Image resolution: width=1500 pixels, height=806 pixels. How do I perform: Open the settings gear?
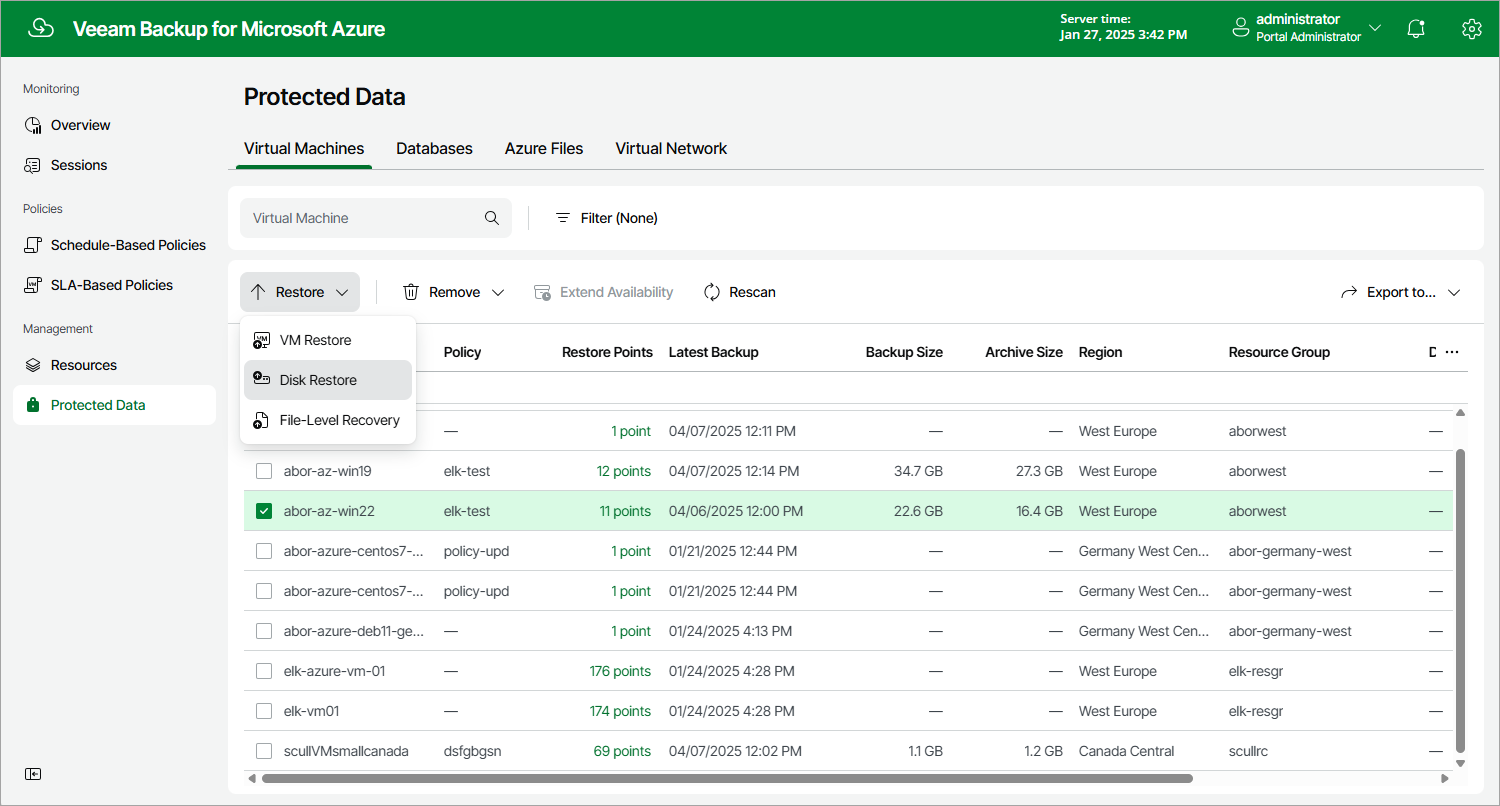coord(1471,29)
